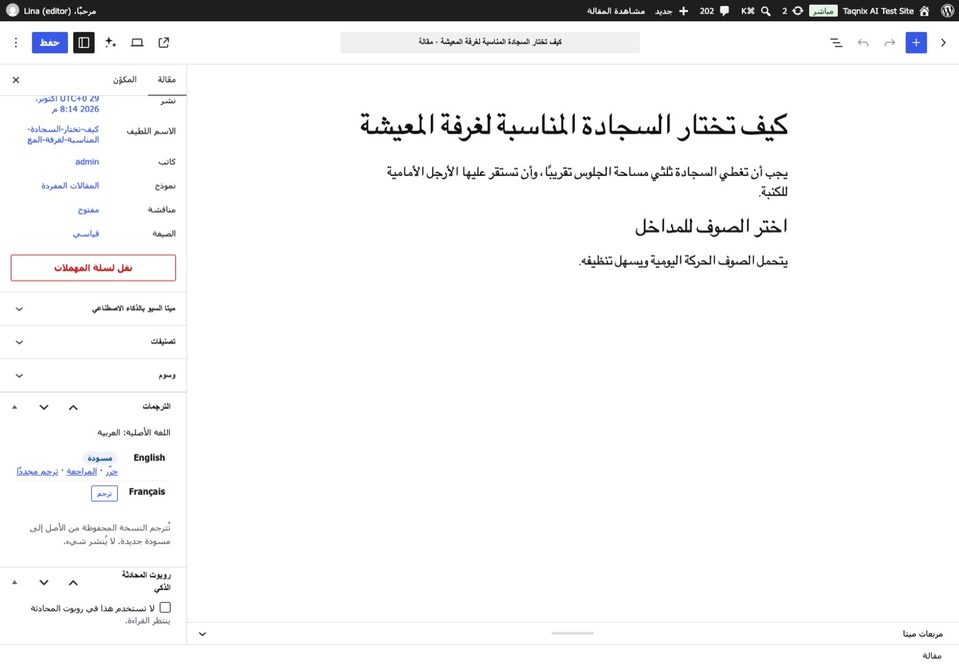Toggle the الترجمات panel triangle
This screenshot has width=959, height=666.
pos(15,407)
